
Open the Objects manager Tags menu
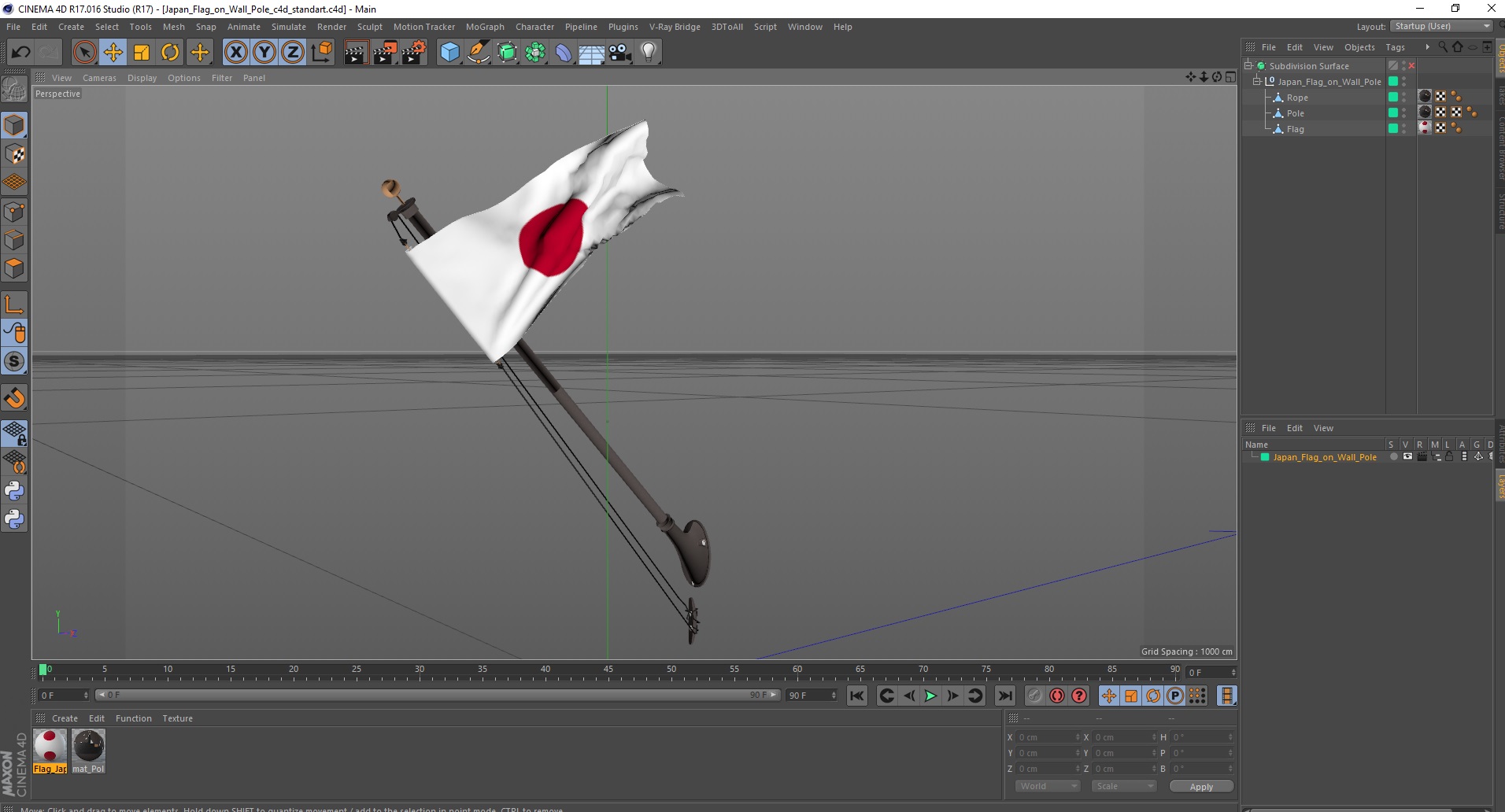1395,47
